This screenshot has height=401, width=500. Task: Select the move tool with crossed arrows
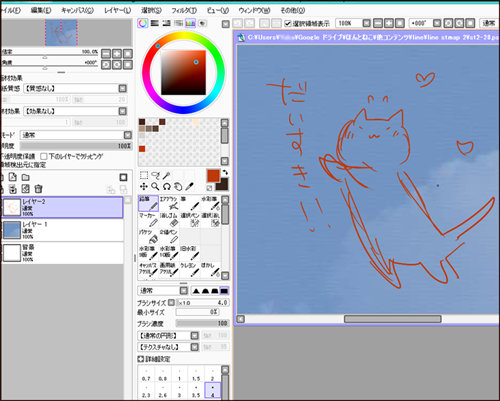[144, 187]
